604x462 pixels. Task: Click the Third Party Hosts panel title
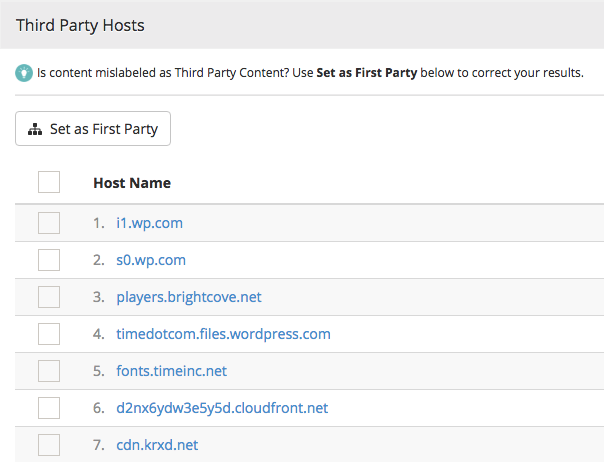click(80, 25)
